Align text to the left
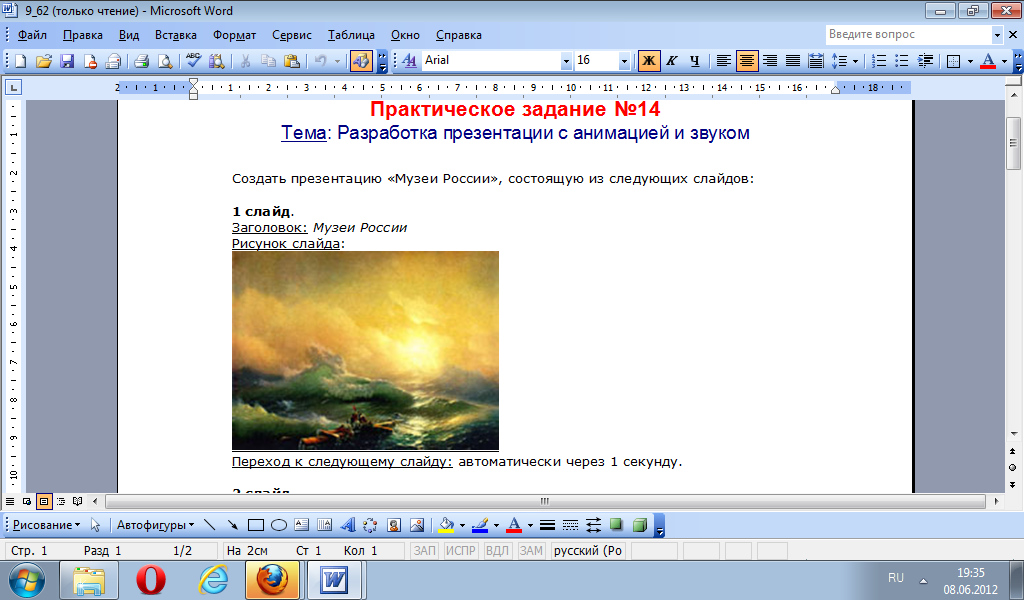Viewport: 1024px width, 600px height. coord(724,61)
